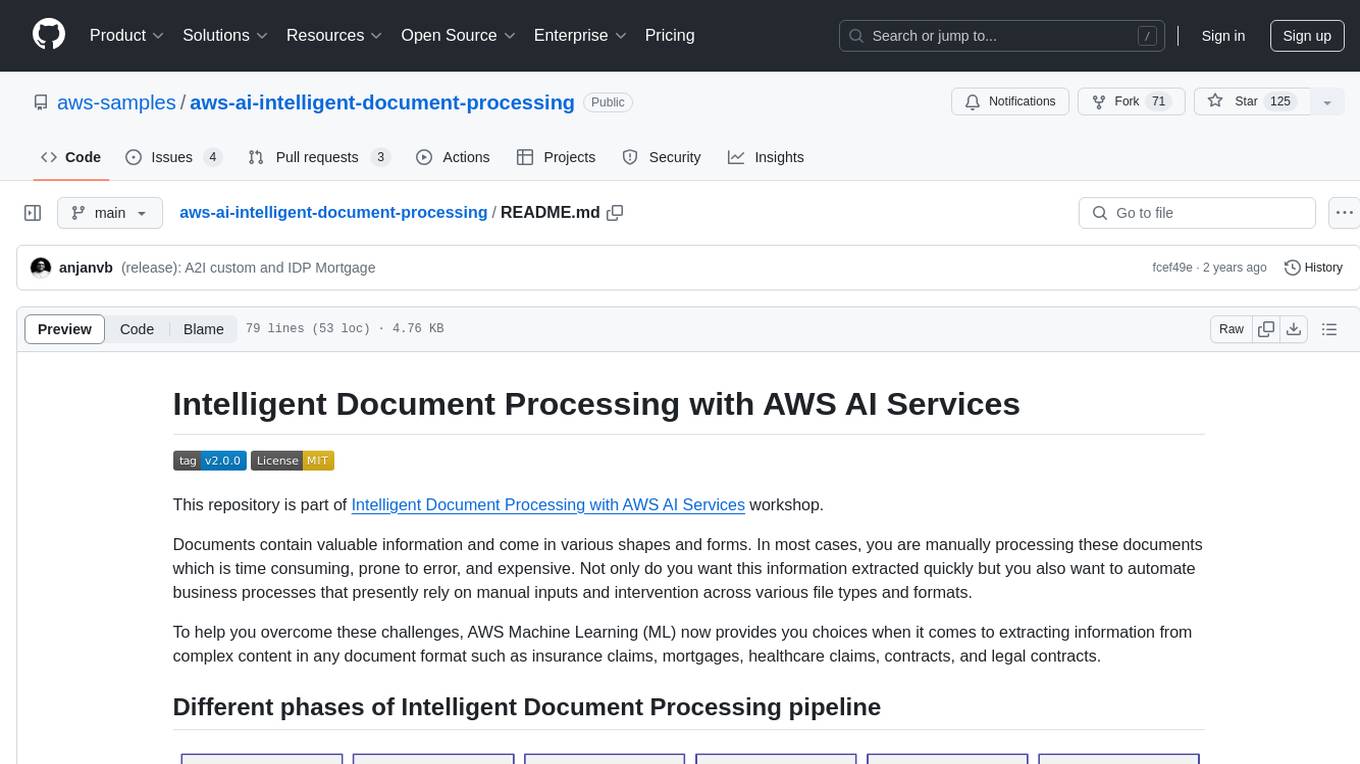
Task: Switch to the Pull requests tab
Action: (x=318, y=157)
